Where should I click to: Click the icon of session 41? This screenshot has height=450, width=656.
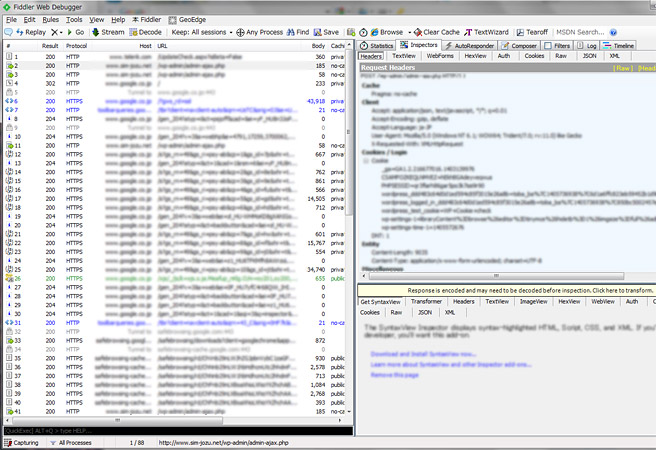[x=9, y=412]
